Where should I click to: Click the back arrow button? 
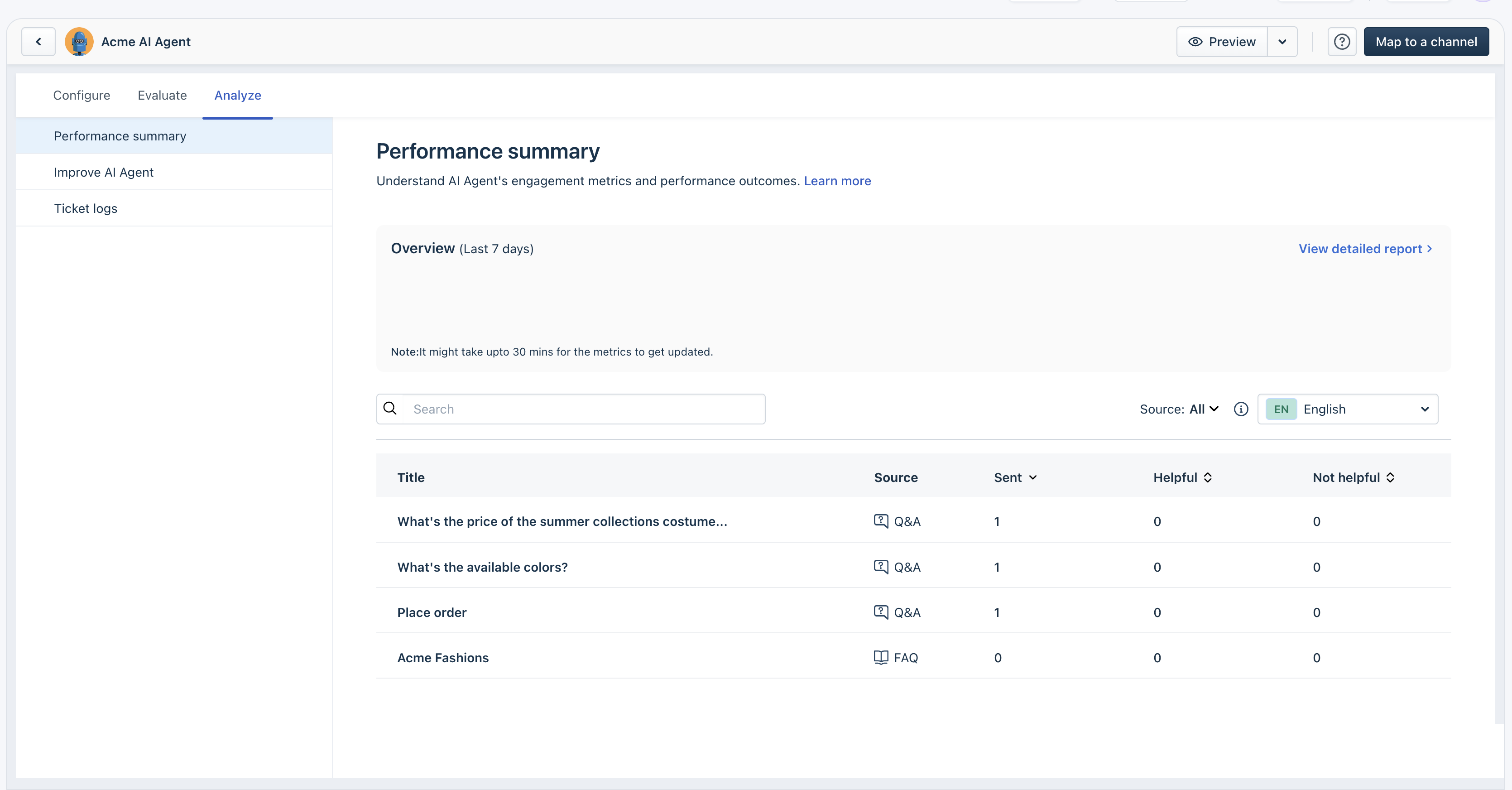pyautogui.click(x=38, y=42)
